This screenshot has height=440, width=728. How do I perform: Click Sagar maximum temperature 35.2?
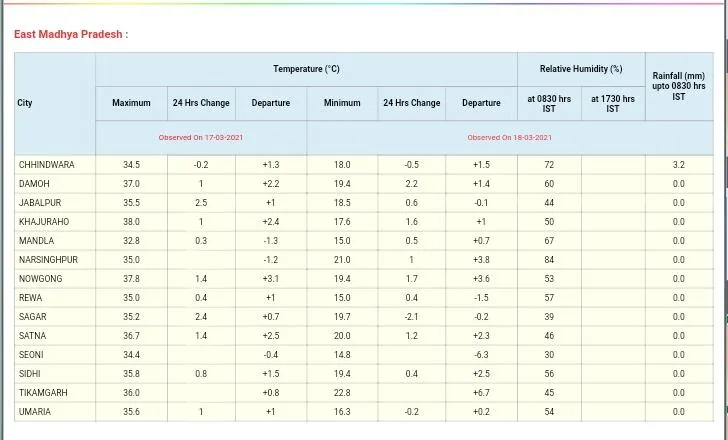(131, 317)
